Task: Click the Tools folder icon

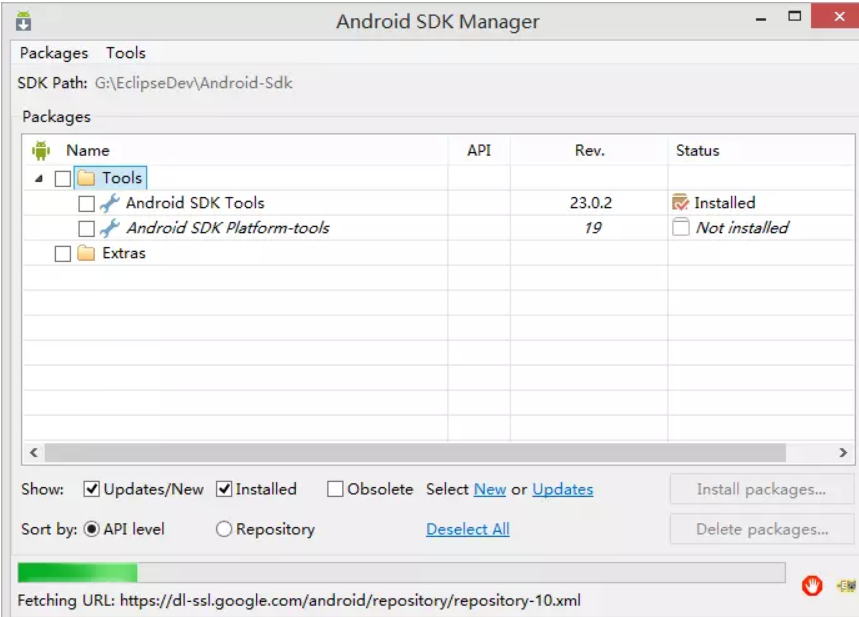Action: pos(86,178)
